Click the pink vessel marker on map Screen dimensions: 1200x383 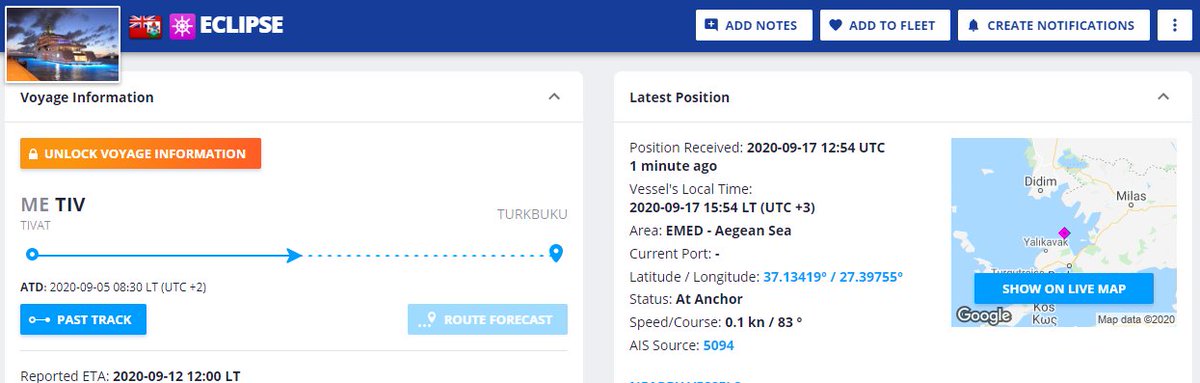click(1064, 233)
